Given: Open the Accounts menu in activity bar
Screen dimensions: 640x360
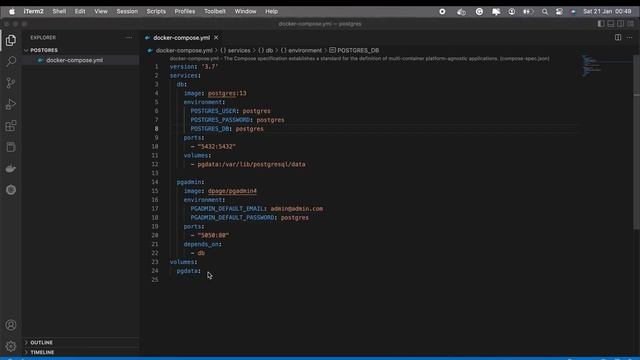Looking at the screenshot, I should (x=11, y=325).
